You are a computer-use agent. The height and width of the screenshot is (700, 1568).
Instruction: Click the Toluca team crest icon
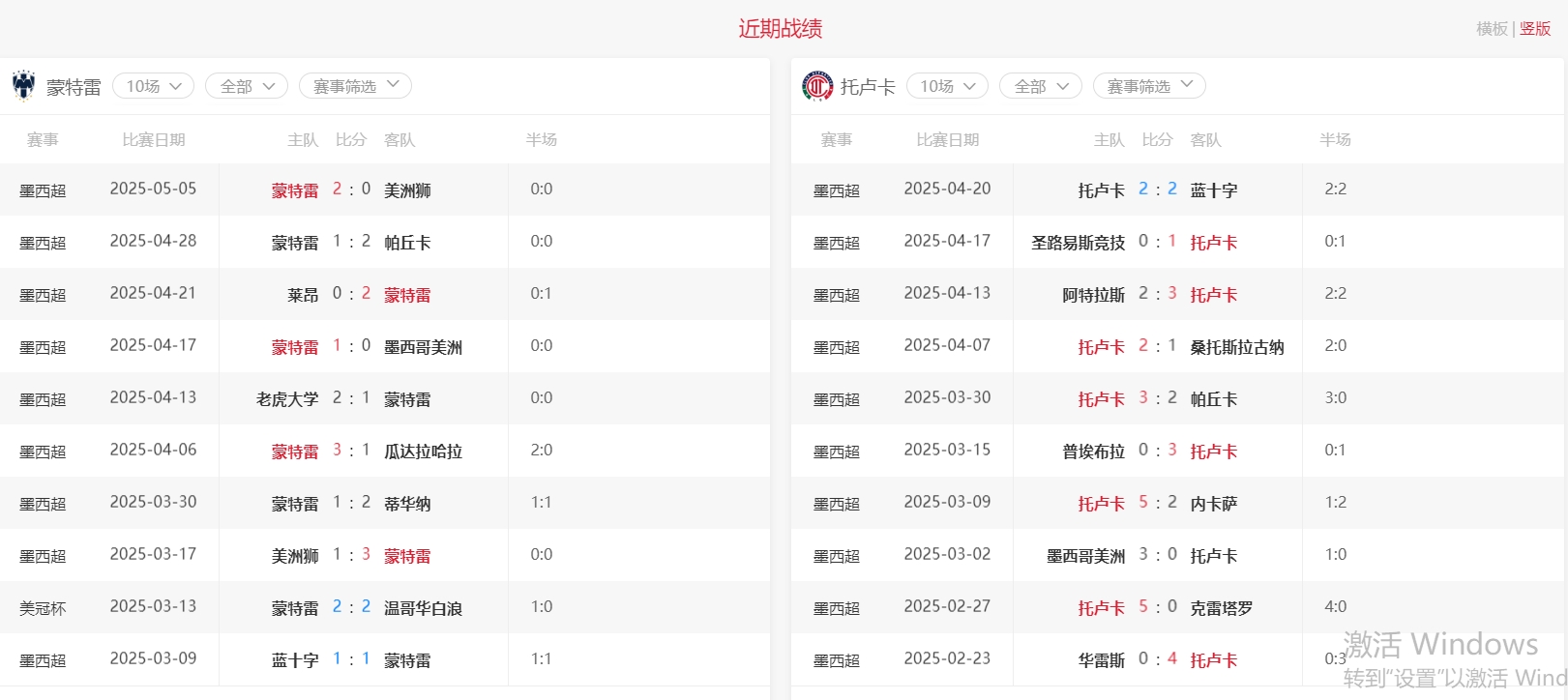817,86
